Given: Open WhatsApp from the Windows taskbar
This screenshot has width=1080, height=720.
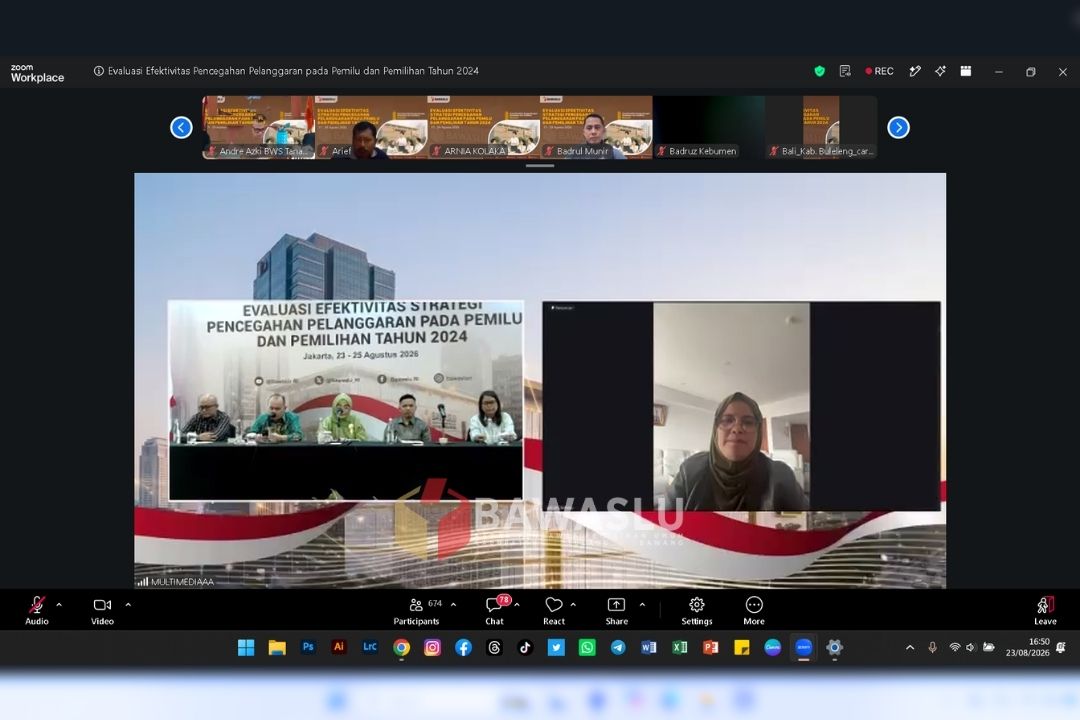Looking at the screenshot, I should click(587, 648).
